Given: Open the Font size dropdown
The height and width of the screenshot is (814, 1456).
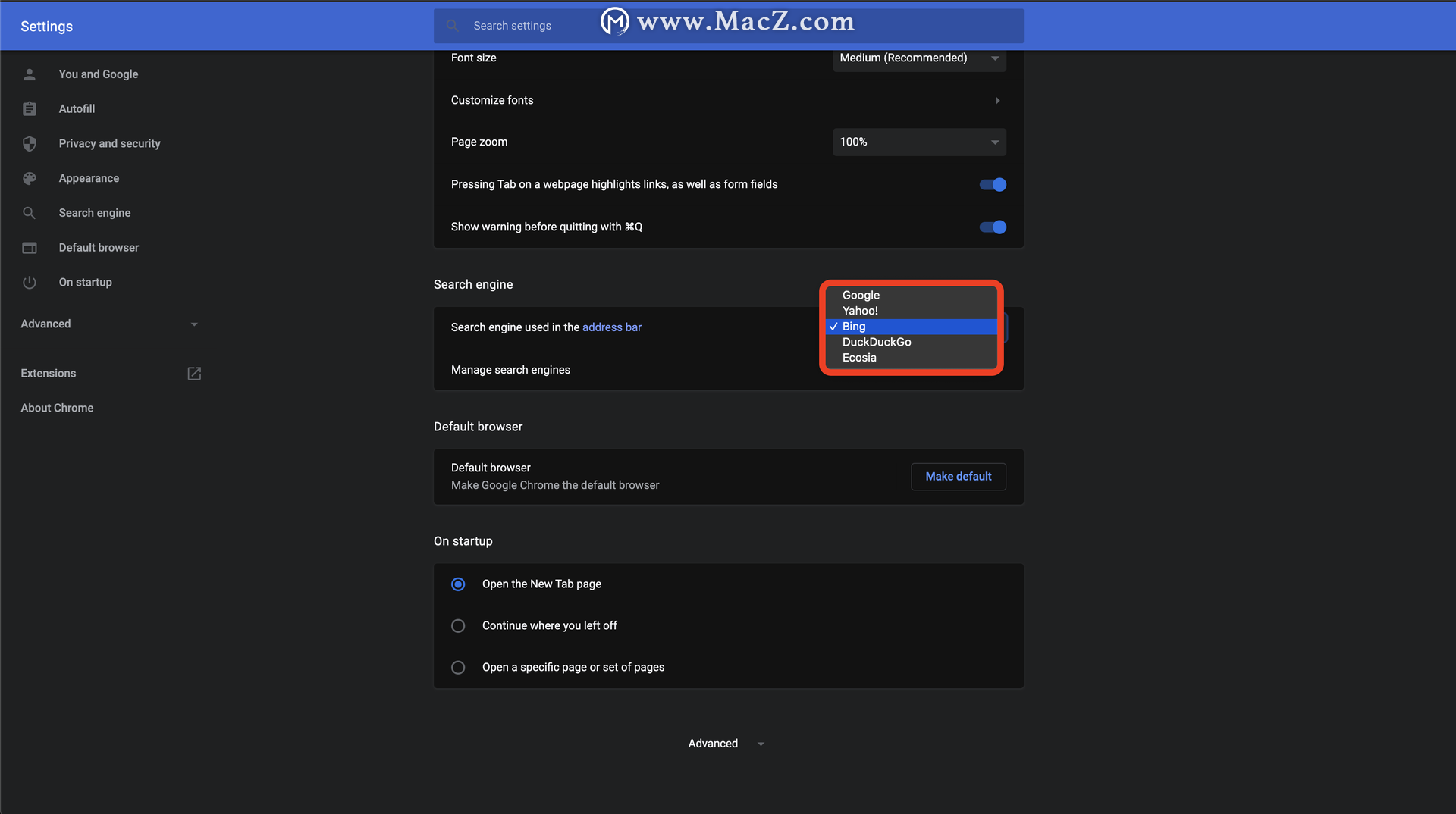Looking at the screenshot, I should [919, 58].
